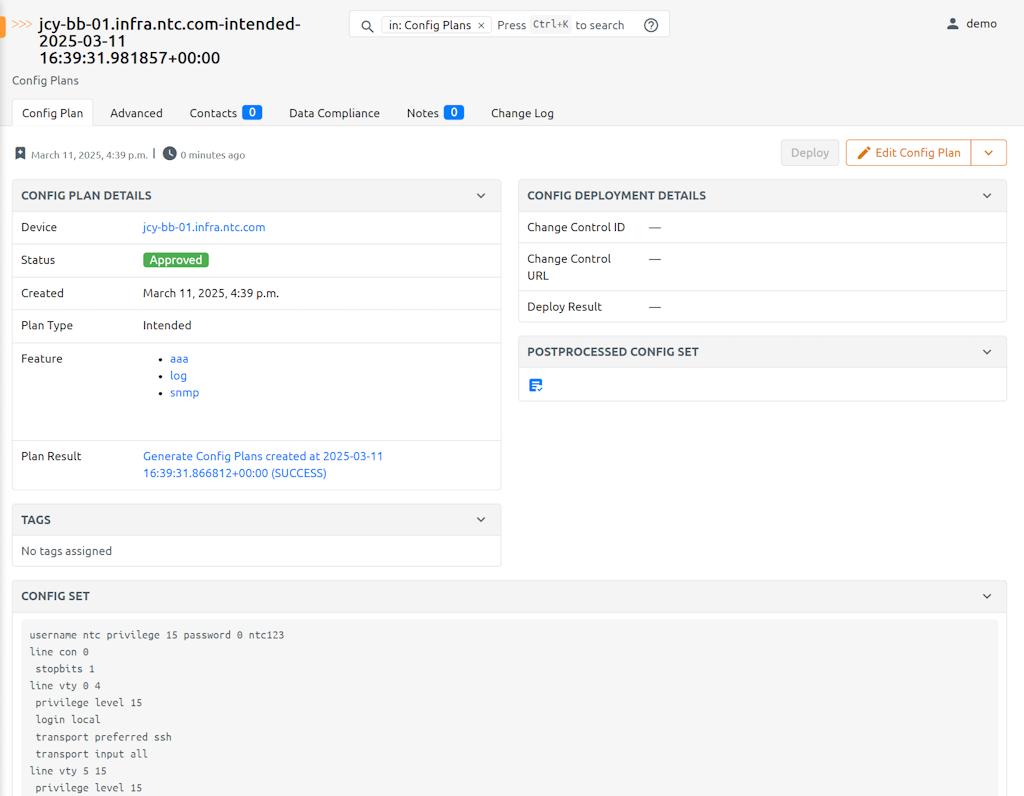Open the postprocessed config set document icon
The width and height of the screenshot is (1024, 796).
tap(535, 384)
